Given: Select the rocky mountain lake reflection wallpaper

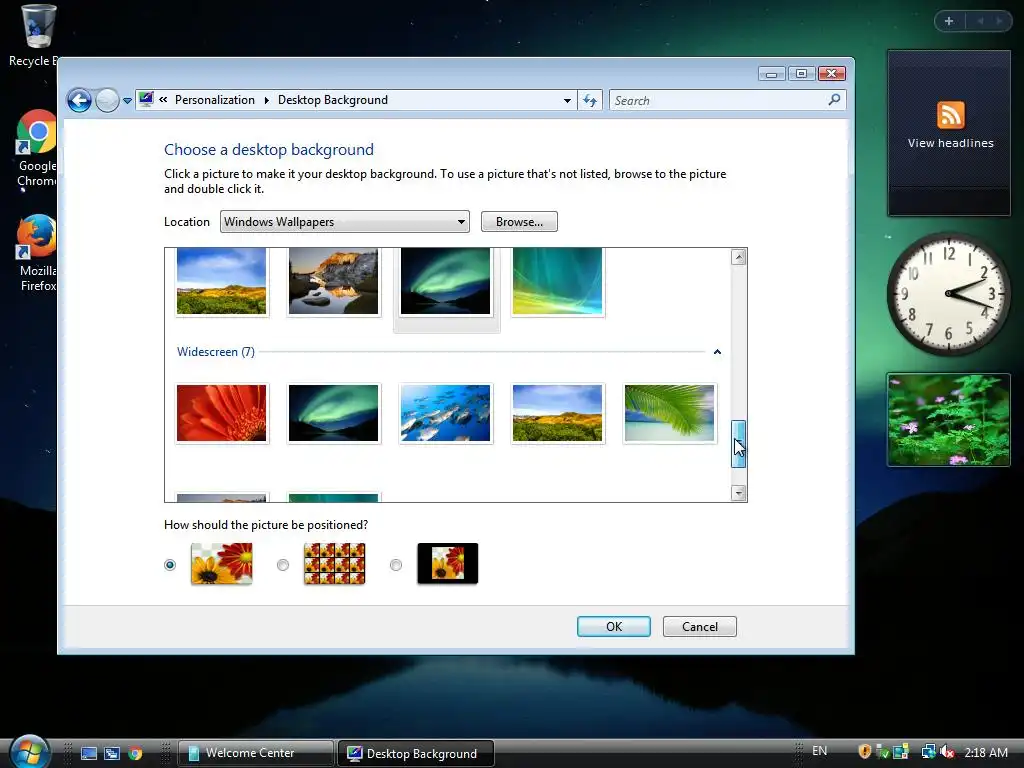Looking at the screenshot, I should 333,281.
